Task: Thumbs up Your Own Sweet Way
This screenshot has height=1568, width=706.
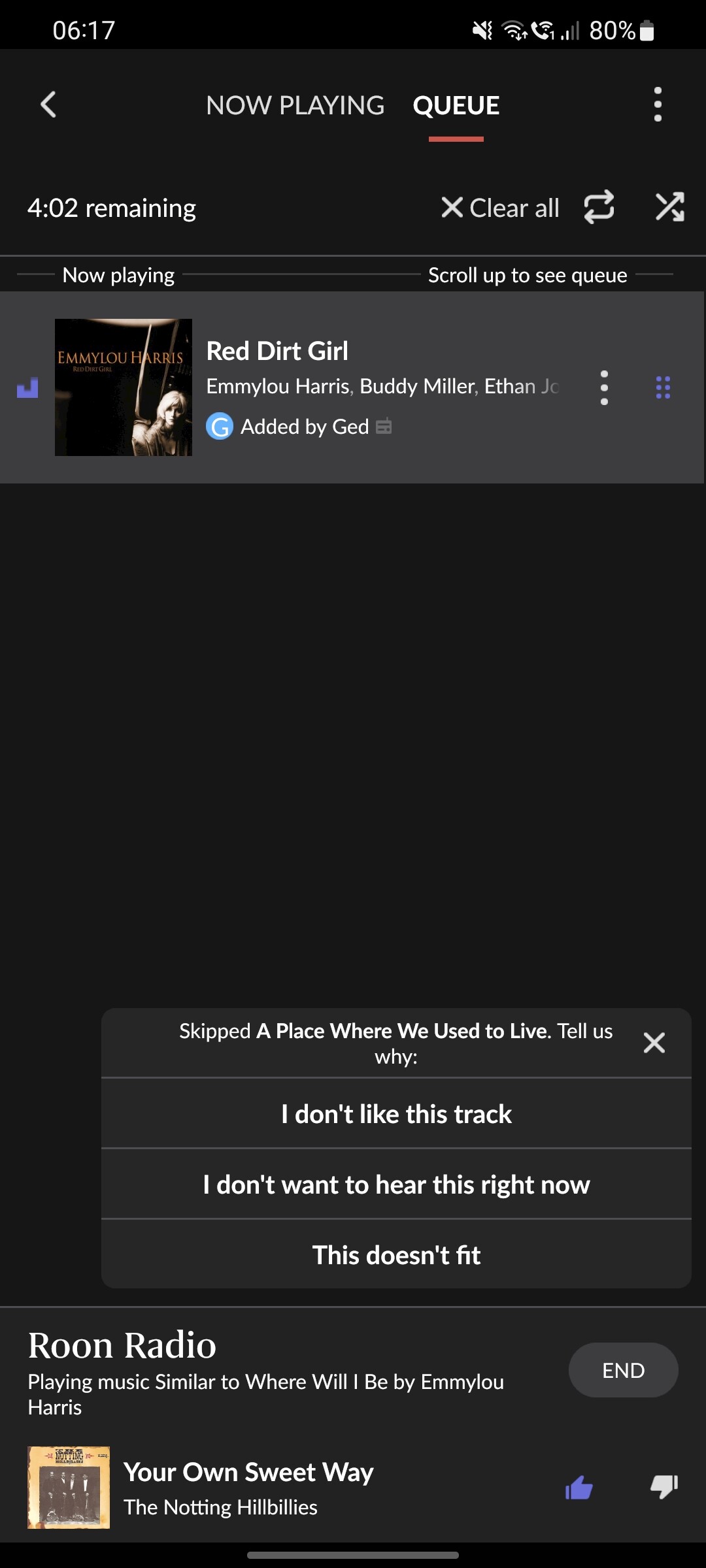Action: coord(579,1488)
